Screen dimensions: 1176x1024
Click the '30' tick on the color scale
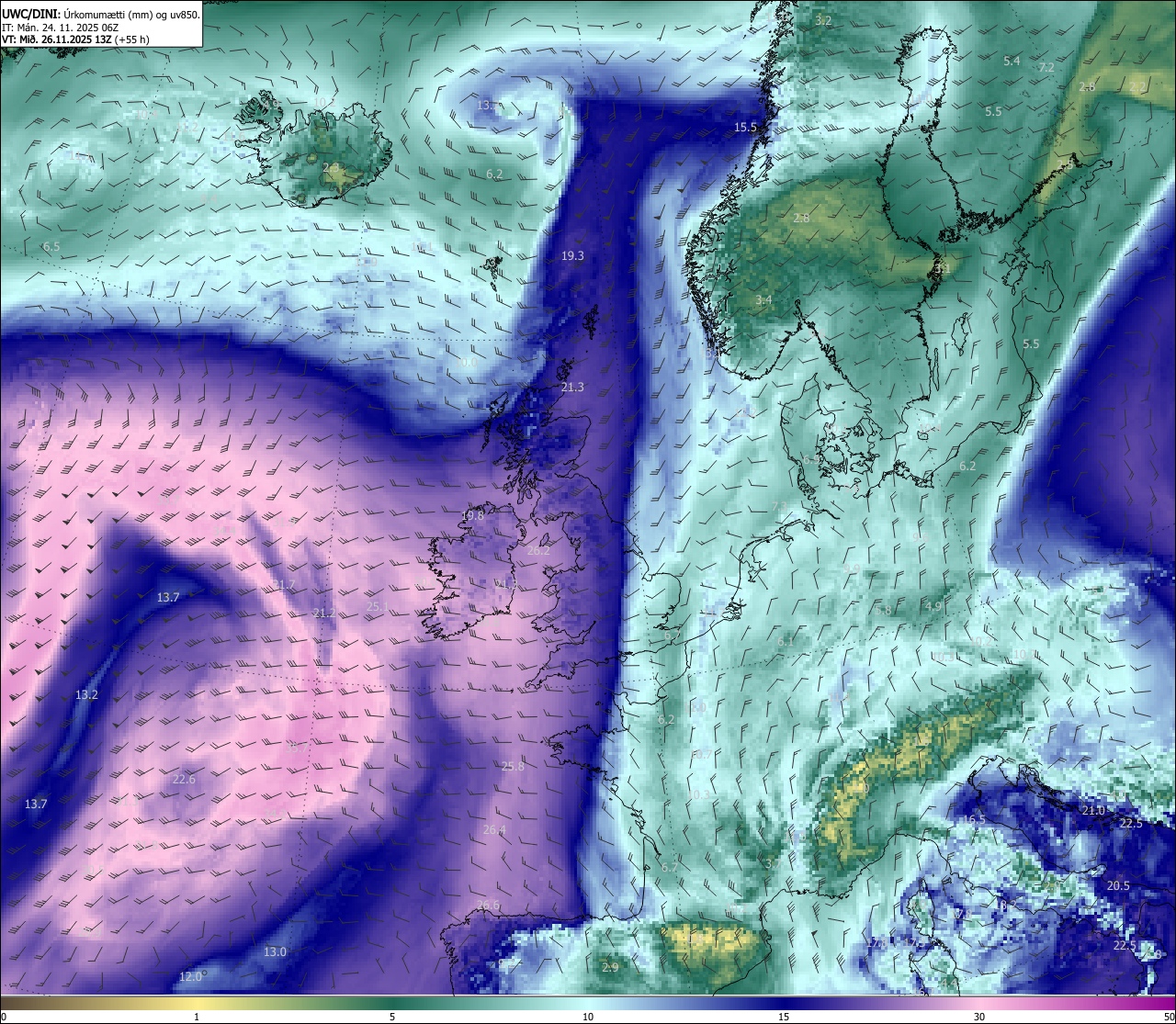[979, 1017]
